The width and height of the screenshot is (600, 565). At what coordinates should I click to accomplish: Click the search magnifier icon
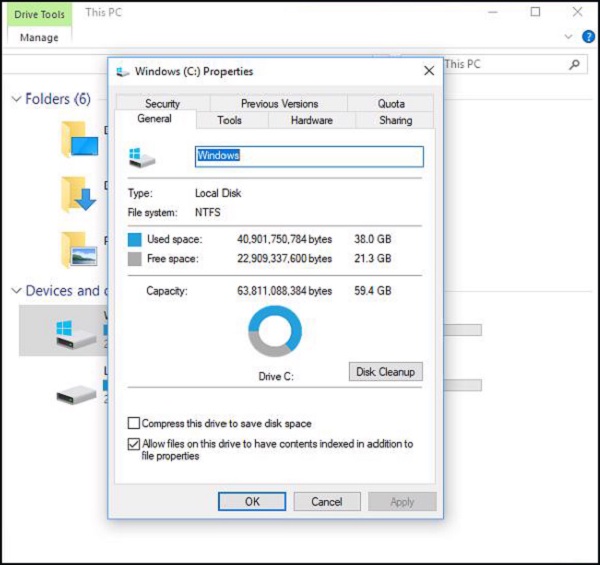[574, 64]
